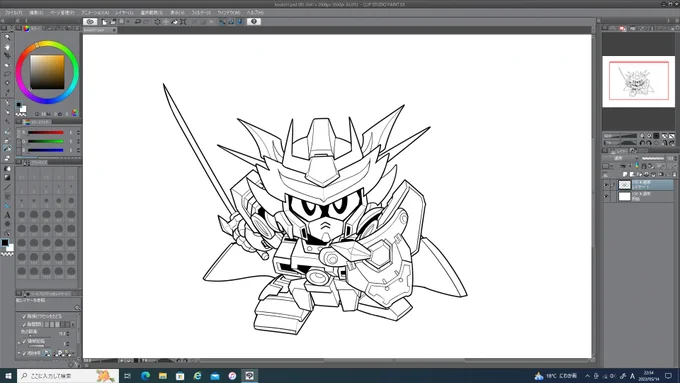Image resolution: width=680 pixels, height=383 pixels.
Task: Click the red R color slider
Action: (46, 132)
